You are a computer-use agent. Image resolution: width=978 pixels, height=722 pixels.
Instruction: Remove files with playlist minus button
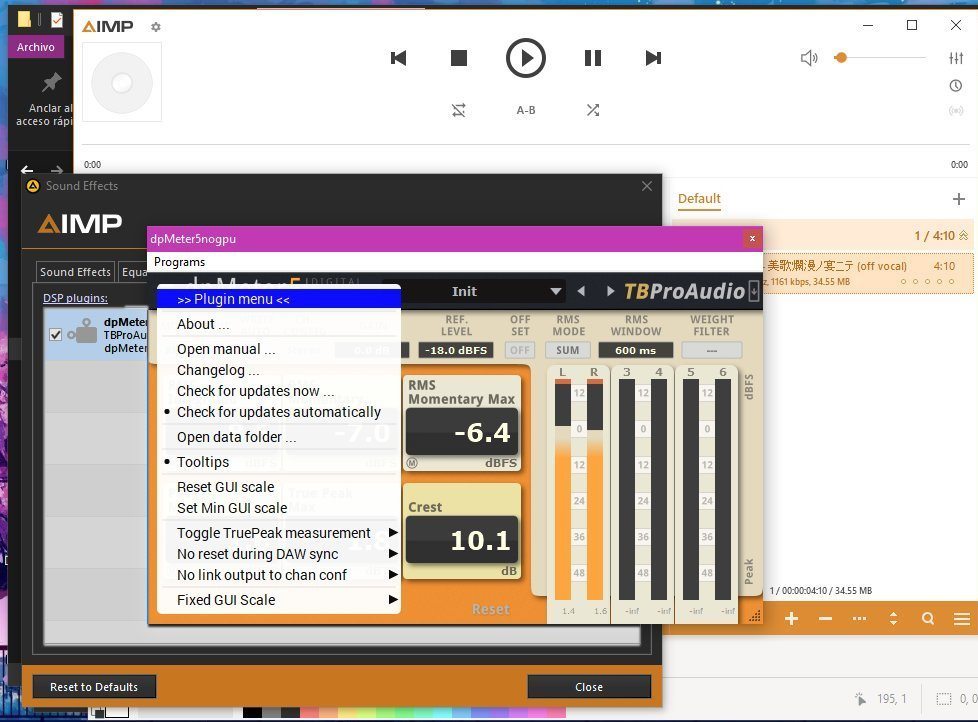(825, 619)
